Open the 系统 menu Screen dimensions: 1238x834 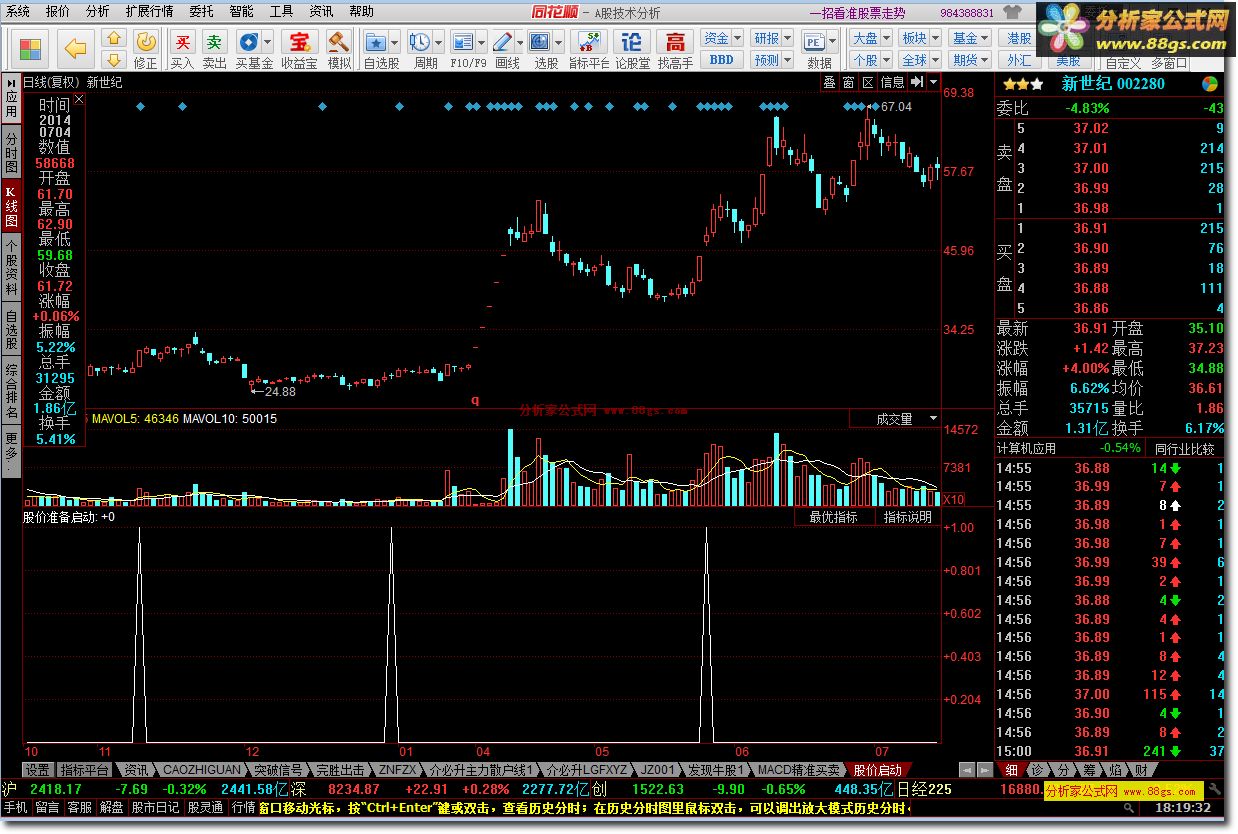click(x=18, y=12)
